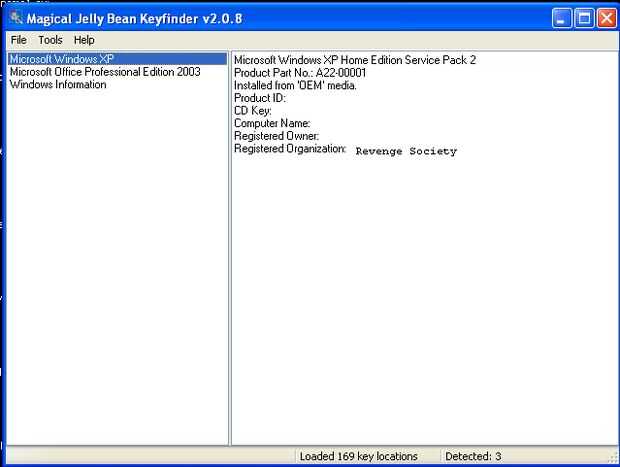This screenshot has height=467, width=620.
Task: Click the 'Microsoft Windows XP Home Edition Service Pack 2' line
Action: point(355,60)
